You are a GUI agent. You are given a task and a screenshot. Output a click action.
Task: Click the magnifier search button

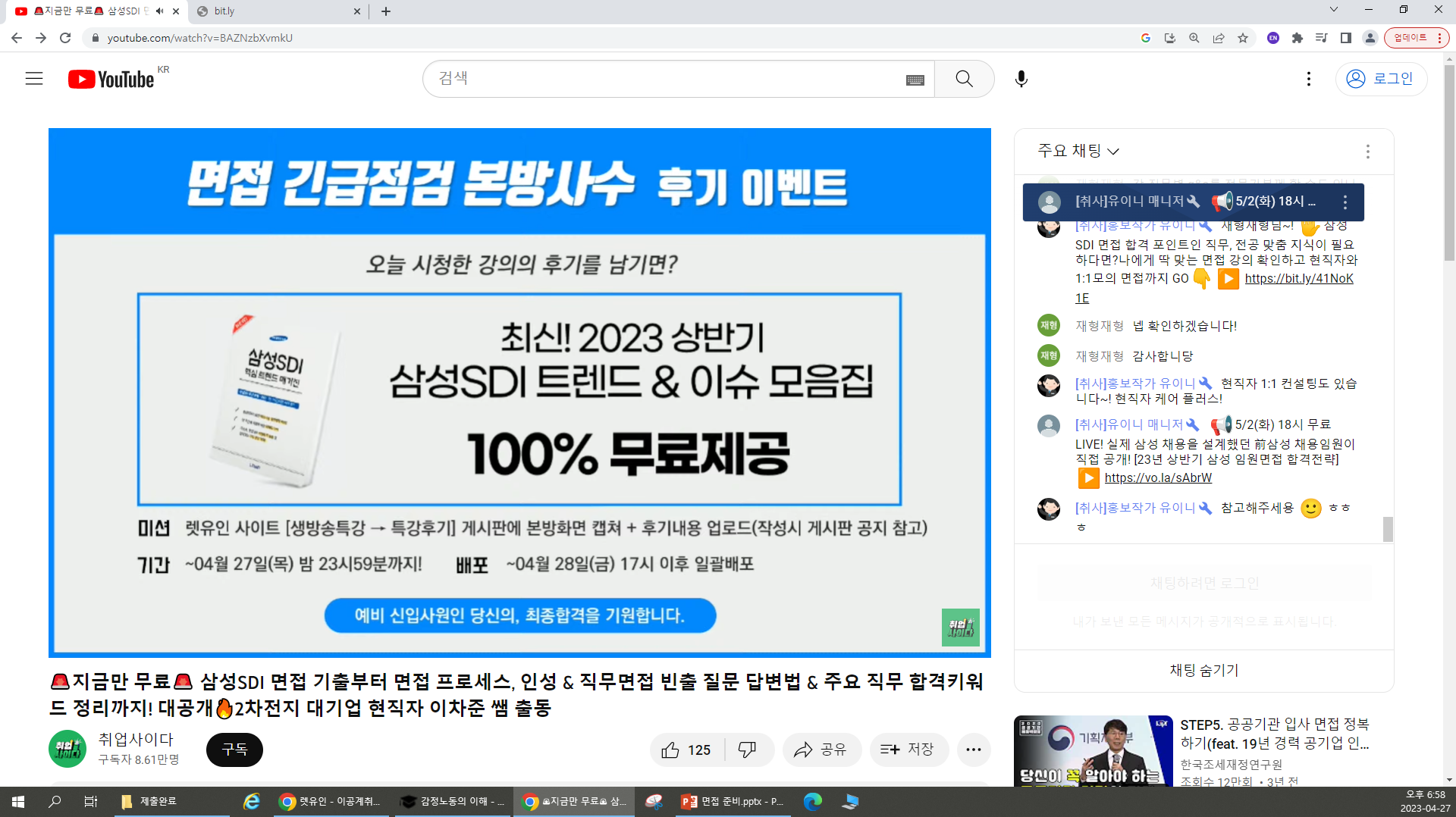[x=964, y=79]
